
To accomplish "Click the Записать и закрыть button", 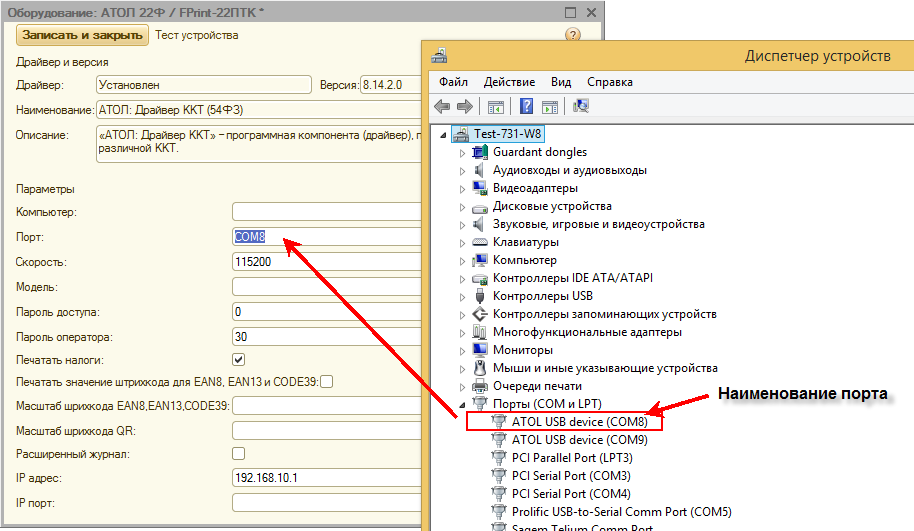I will point(83,35).
